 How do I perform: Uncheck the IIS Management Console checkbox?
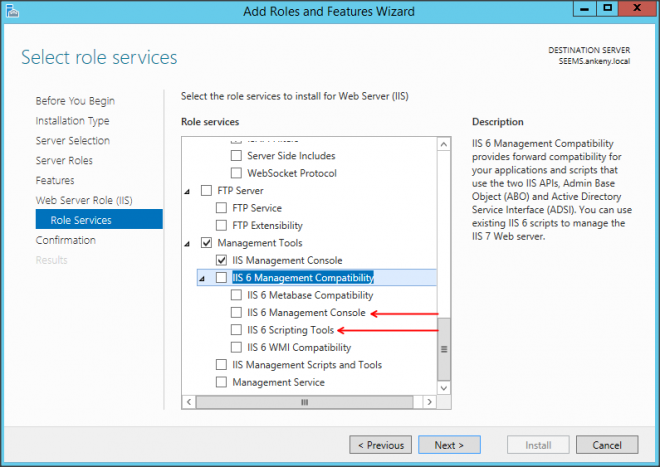tap(222, 260)
